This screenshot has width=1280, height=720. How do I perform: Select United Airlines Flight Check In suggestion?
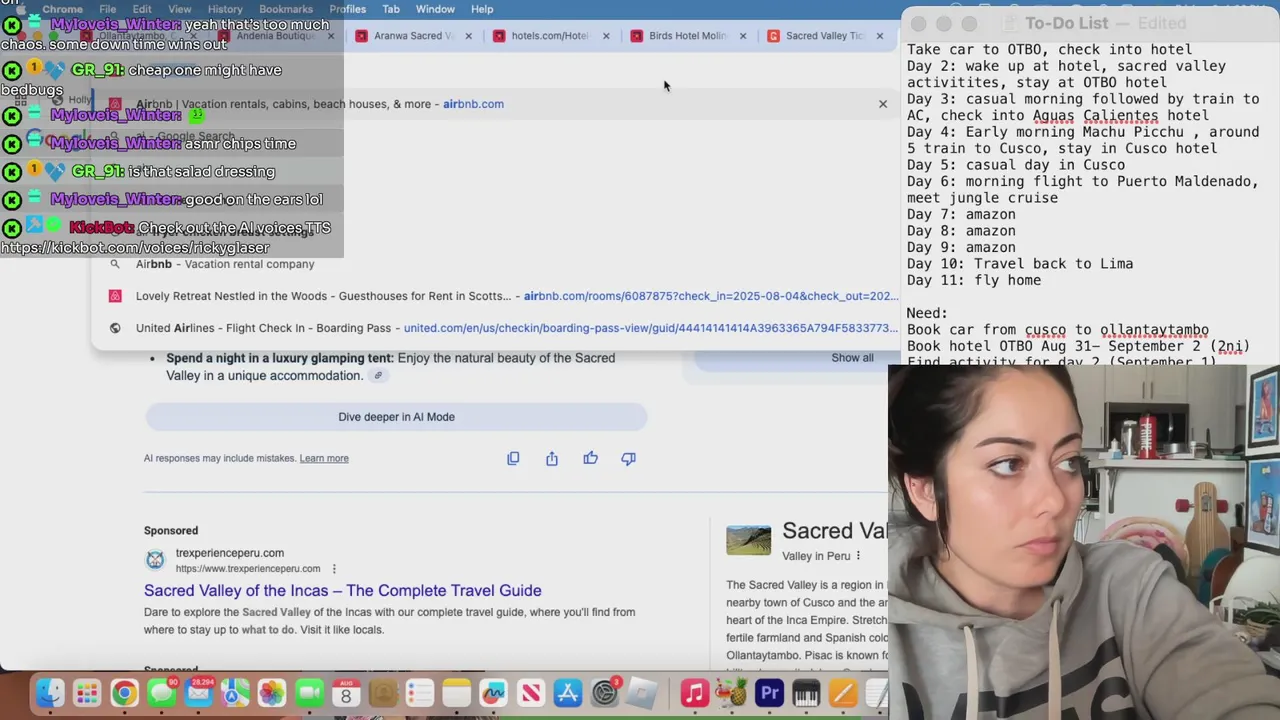click(x=496, y=328)
